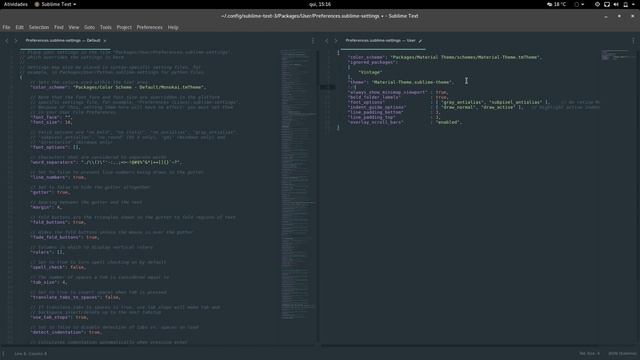Click the "font_size" setting in left pane

[x=51, y=122]
